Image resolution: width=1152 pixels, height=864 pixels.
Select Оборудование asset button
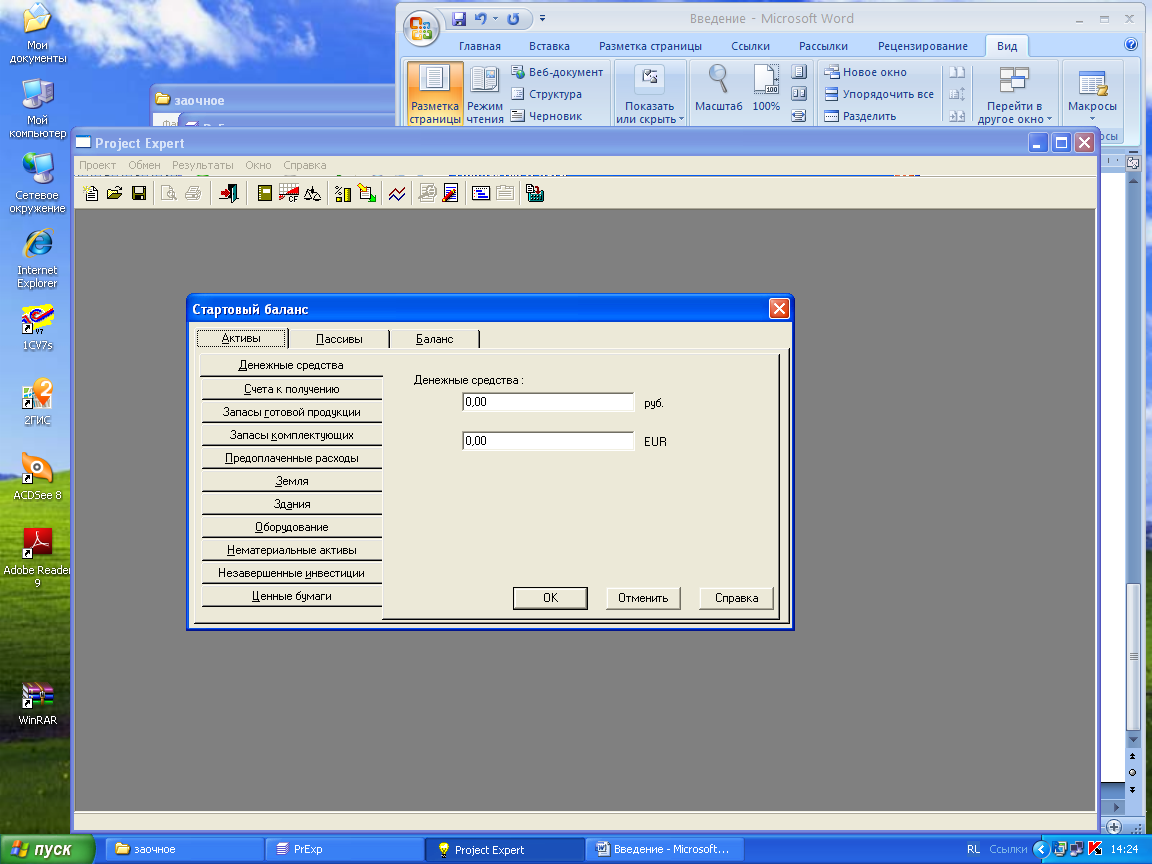coord(292,527)
